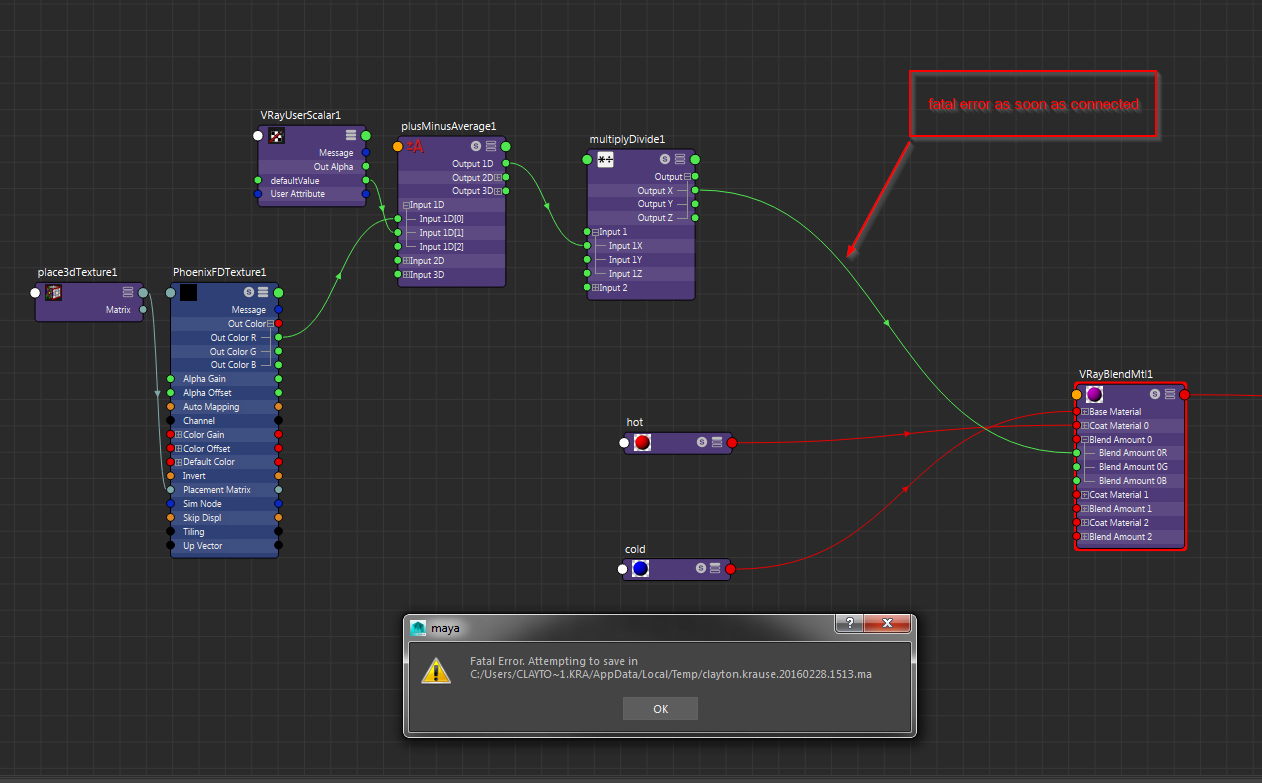1262x783 pixels.
Task: Close the maya fatal error dialog
Action: pos(887,624)
